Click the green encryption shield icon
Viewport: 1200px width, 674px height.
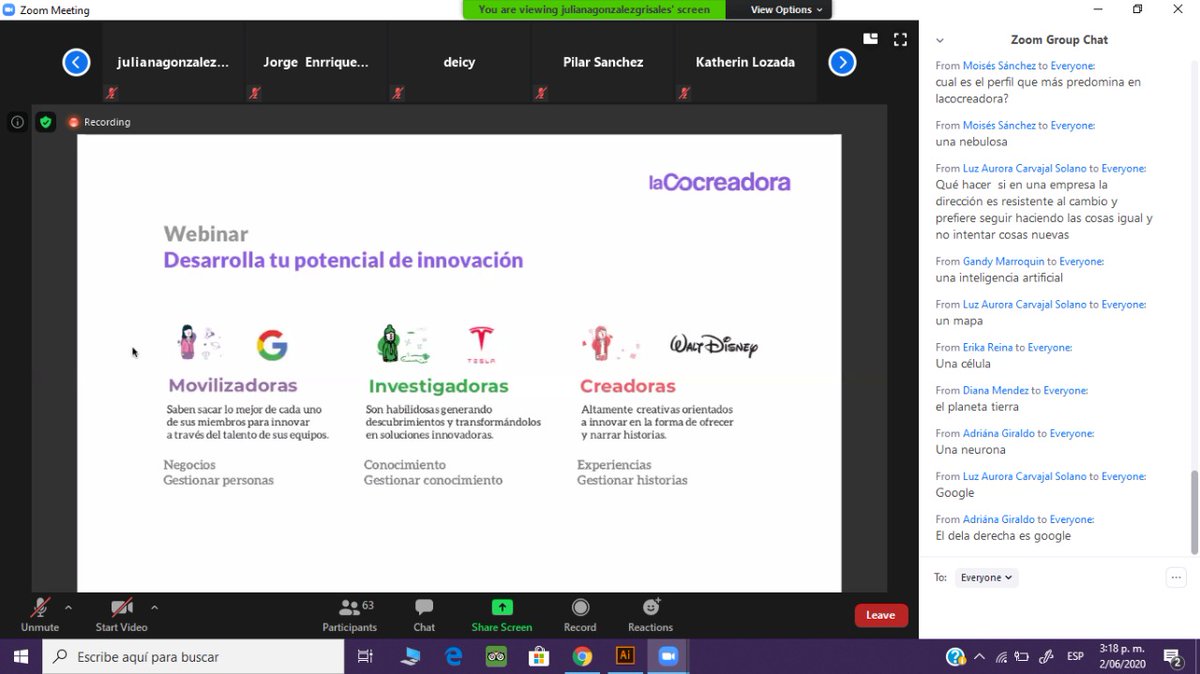45,122
